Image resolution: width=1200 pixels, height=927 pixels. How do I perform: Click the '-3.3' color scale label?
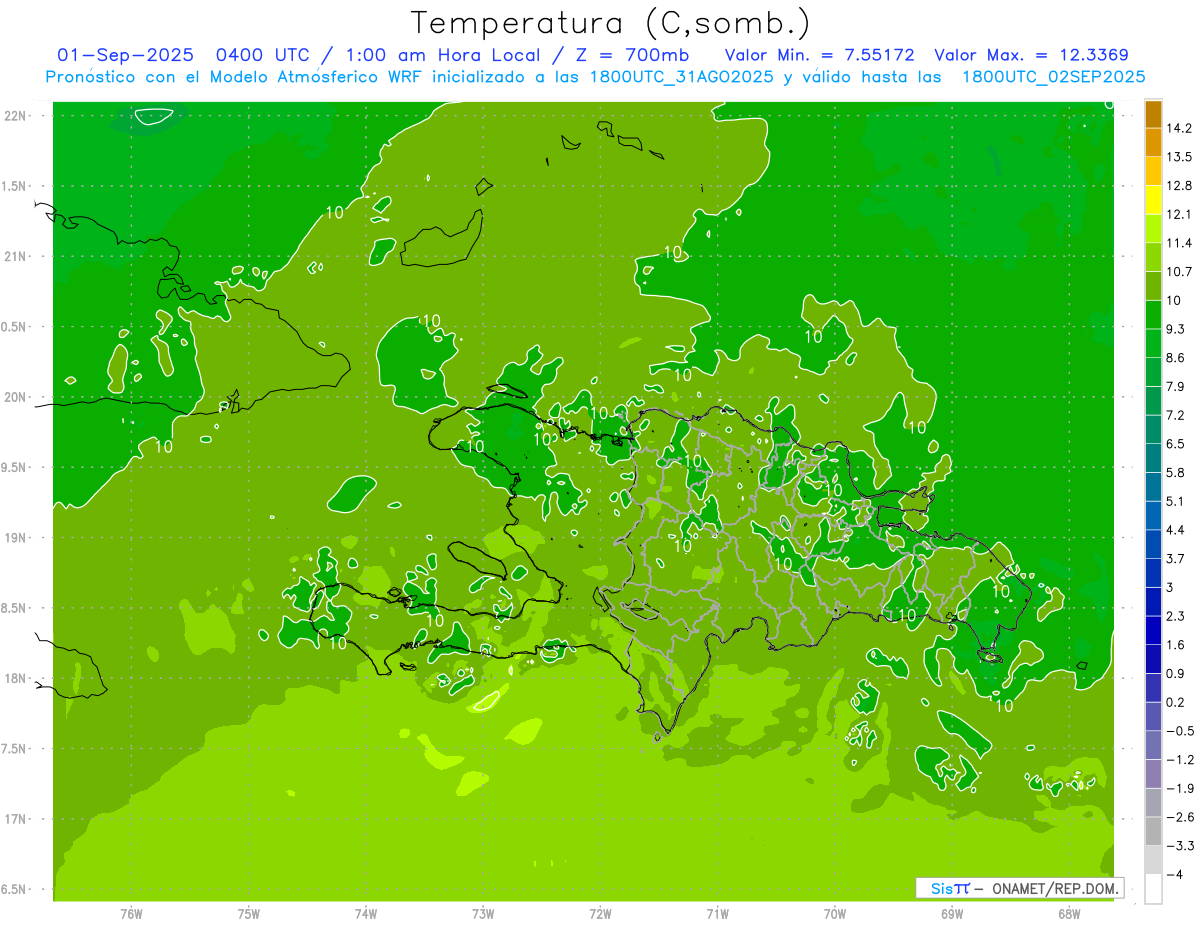tap(1180, 846)
